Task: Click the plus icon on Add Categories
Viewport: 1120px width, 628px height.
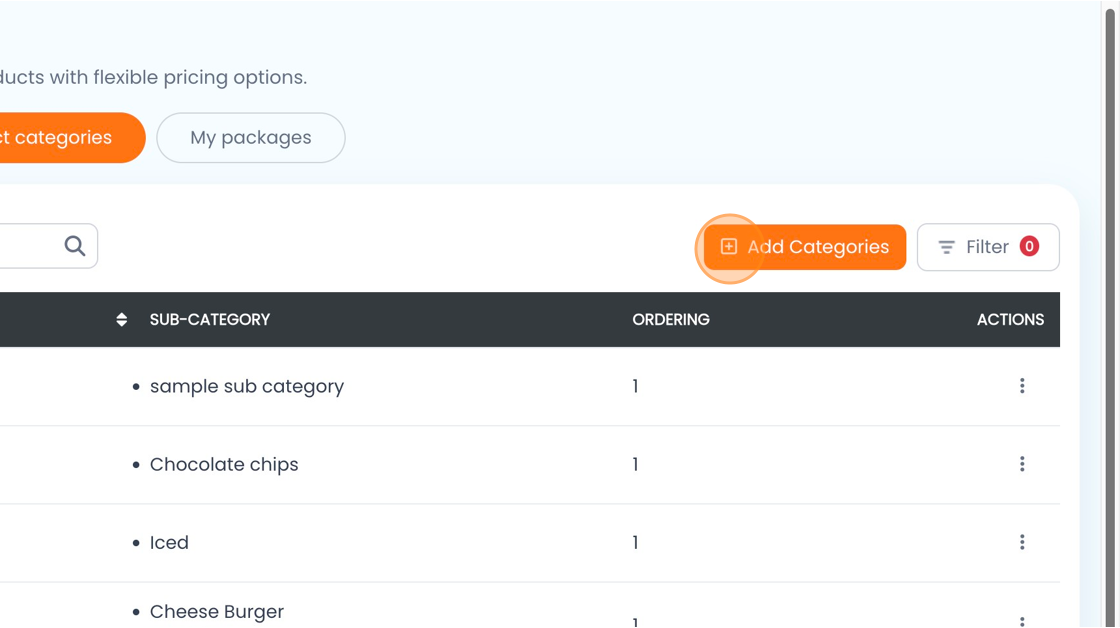Action: 729,247
